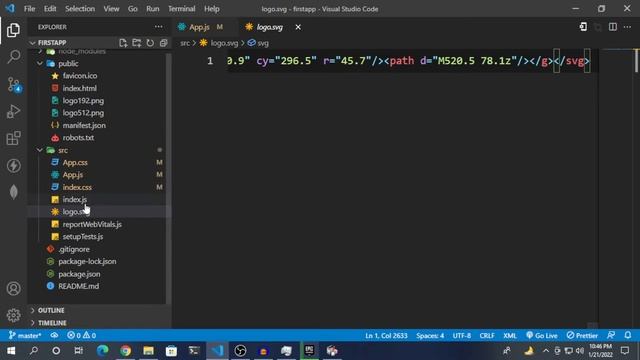Click the master branch indicator in status bar
Image resolution: width=640 pixels, height=360 pixels.
pyautogui.click(x=25, y=336)
